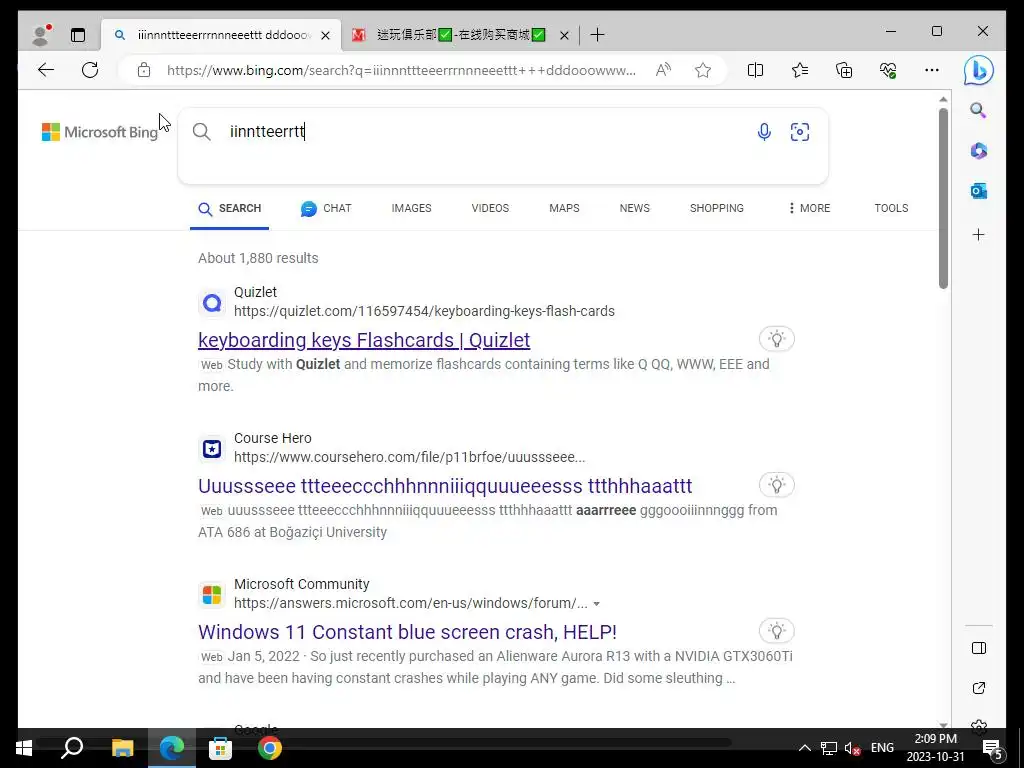Close the Bing search tab
The height and width of the screenshot is (768, 1024).
[x=325, y=35]
